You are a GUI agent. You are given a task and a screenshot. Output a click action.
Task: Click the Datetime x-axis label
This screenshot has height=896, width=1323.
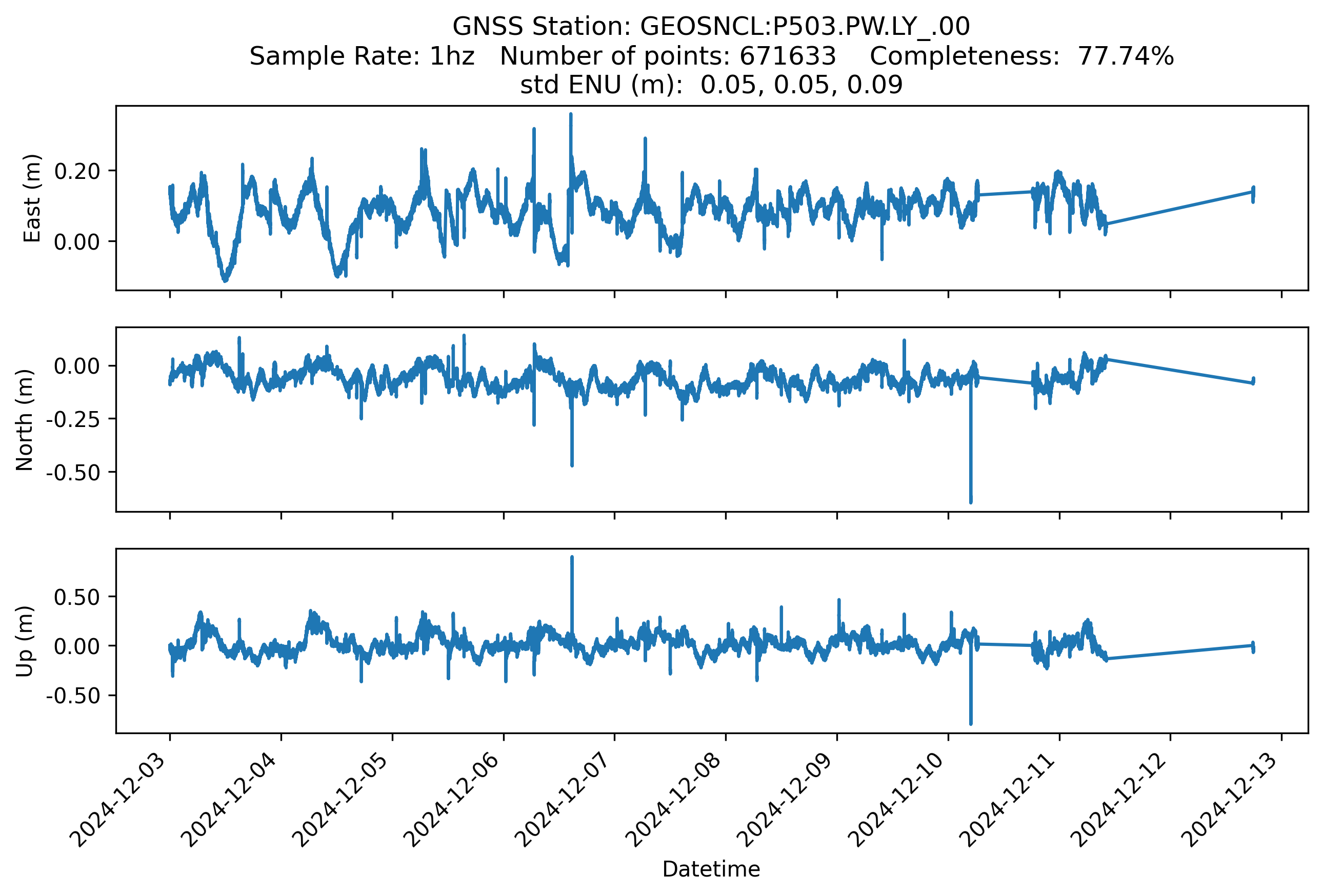coord(711,869)
